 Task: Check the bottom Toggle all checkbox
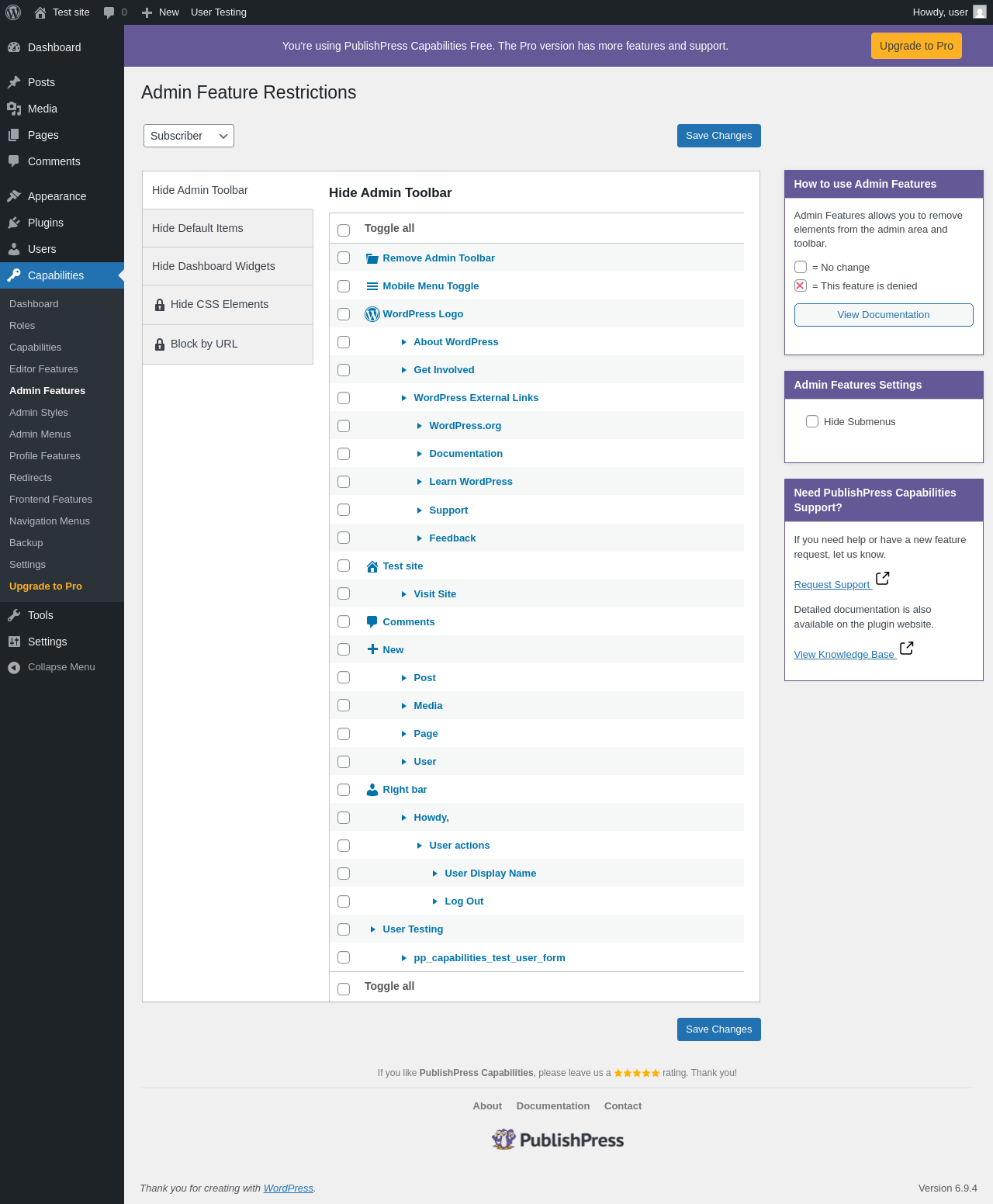[344, 989]
